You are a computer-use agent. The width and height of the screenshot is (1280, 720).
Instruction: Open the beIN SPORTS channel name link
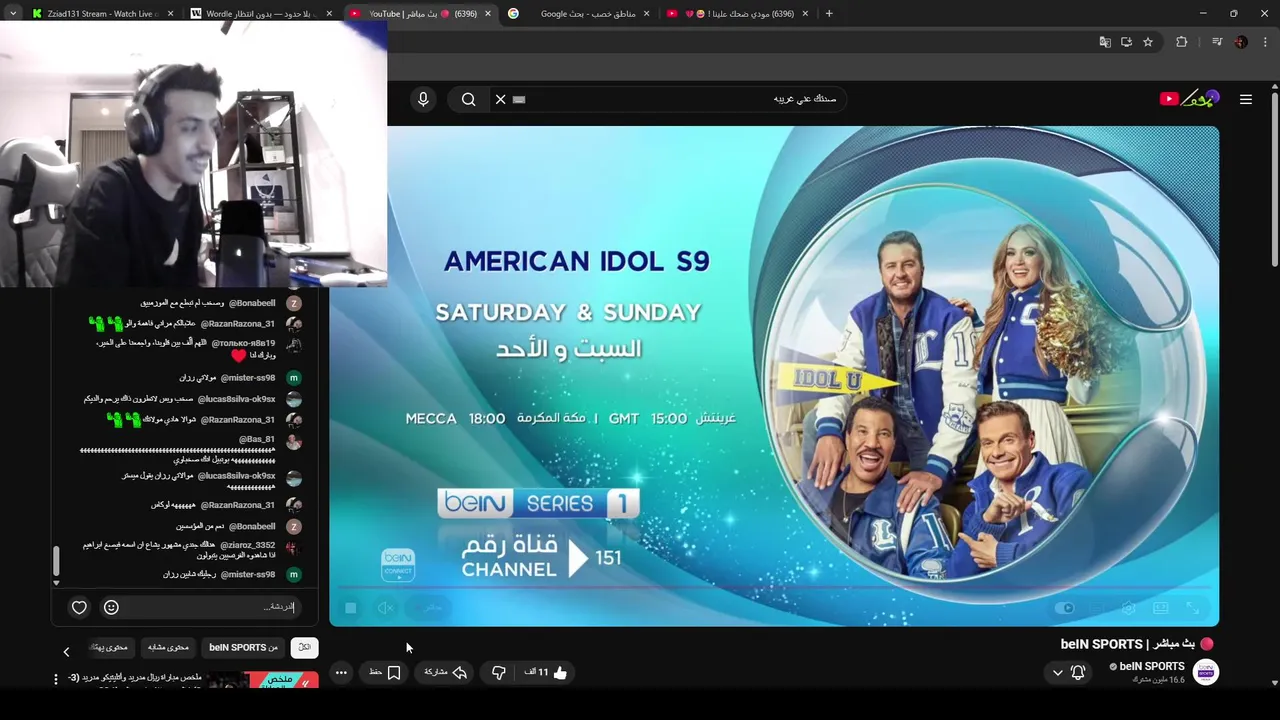[1152, 666]
